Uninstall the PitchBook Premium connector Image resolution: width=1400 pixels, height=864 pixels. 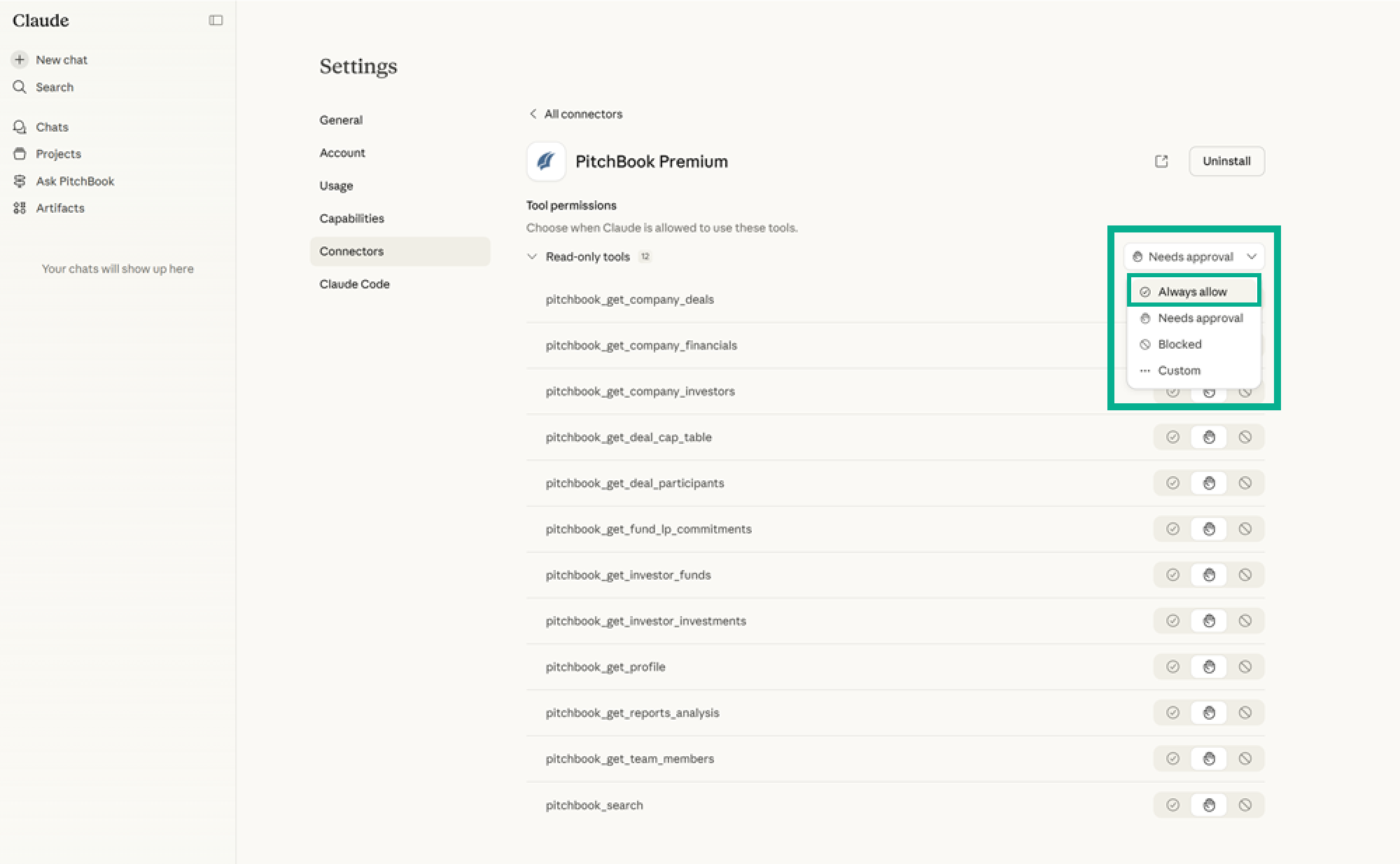pyautogui.click(x=1226, y=161)
